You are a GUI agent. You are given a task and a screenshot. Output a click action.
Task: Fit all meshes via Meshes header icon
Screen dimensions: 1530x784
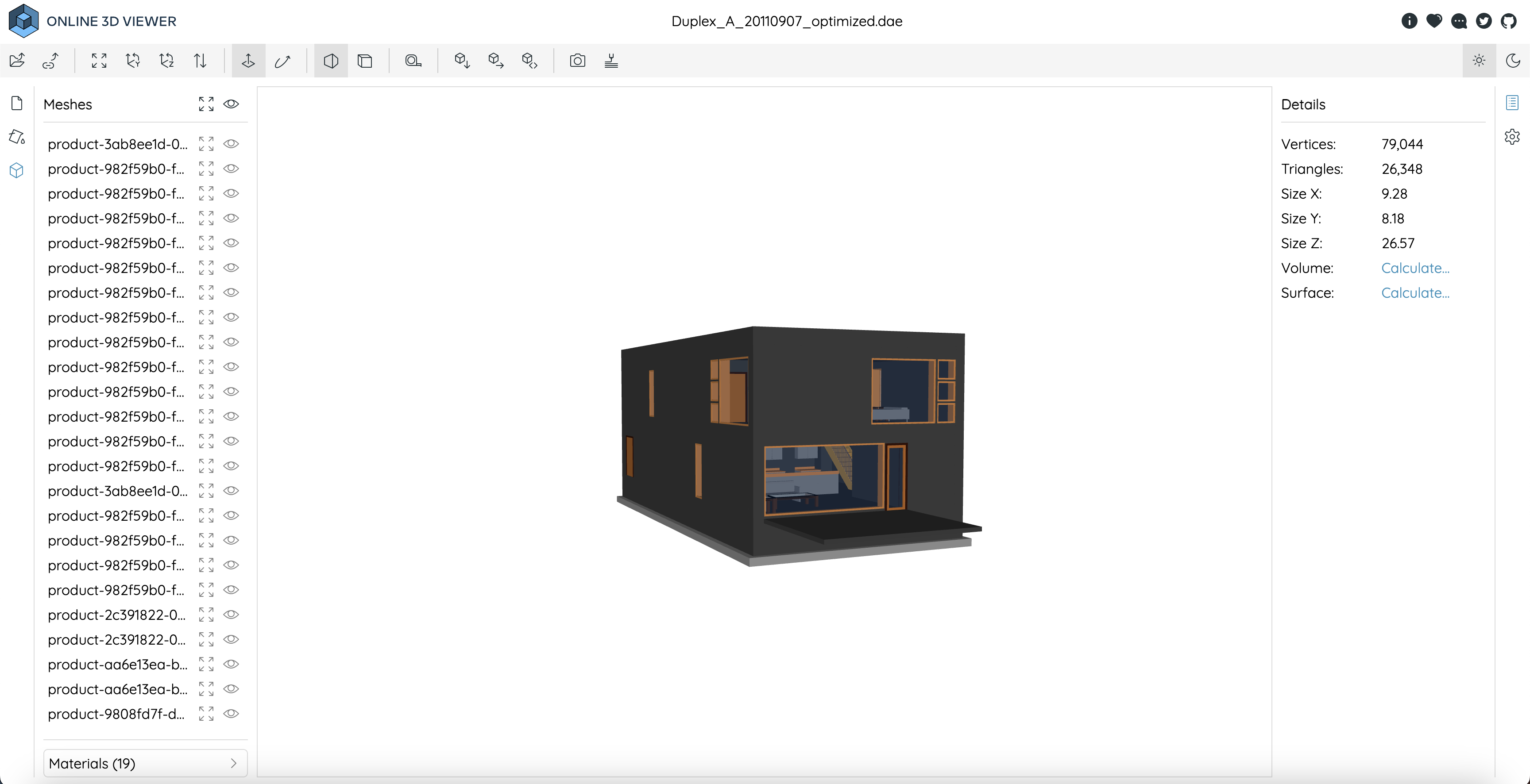[x=206, y=104]
